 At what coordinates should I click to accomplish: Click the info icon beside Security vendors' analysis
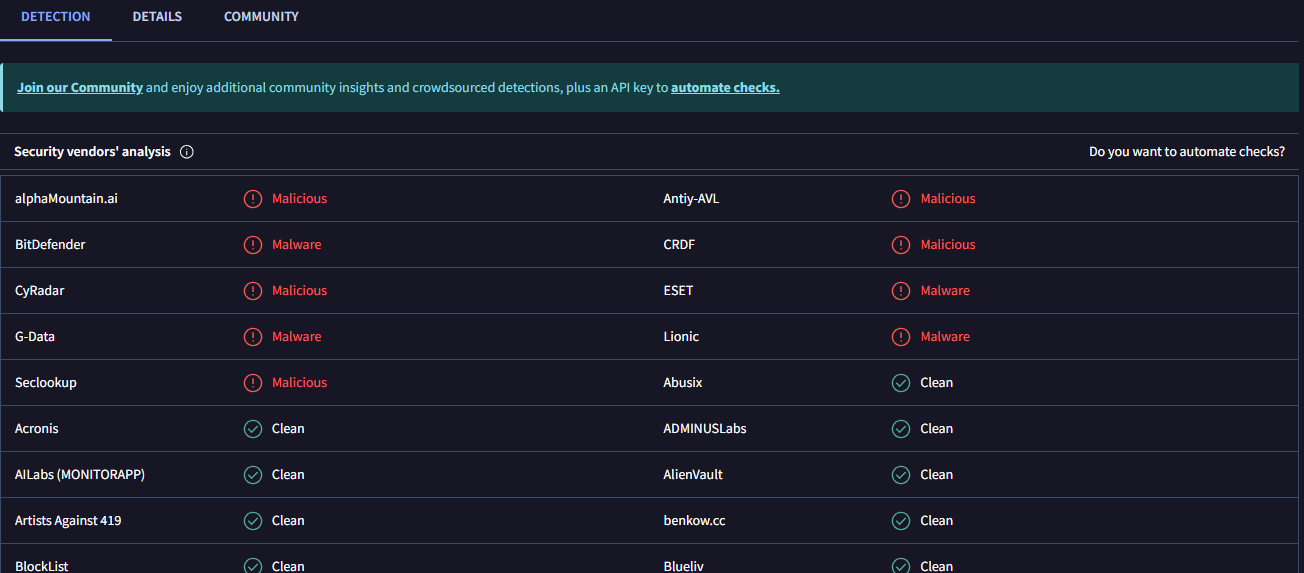coord(186,152)
